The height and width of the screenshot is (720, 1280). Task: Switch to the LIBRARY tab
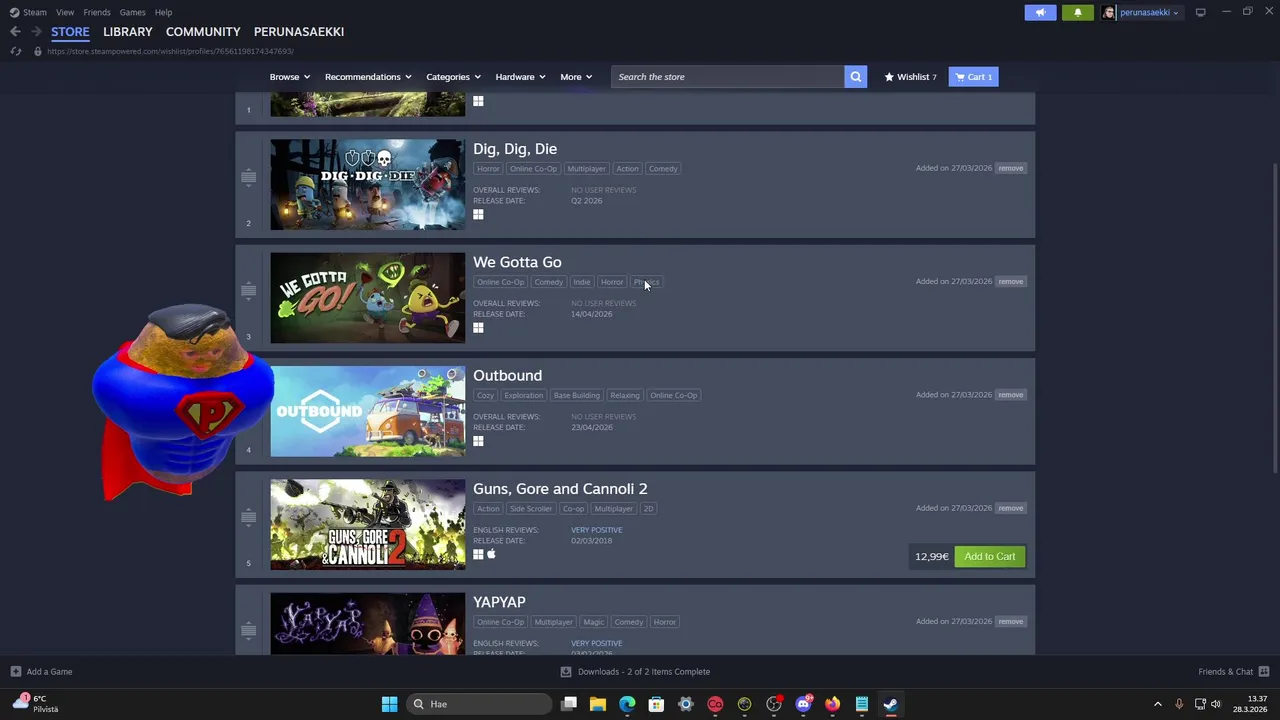(128, 31)
